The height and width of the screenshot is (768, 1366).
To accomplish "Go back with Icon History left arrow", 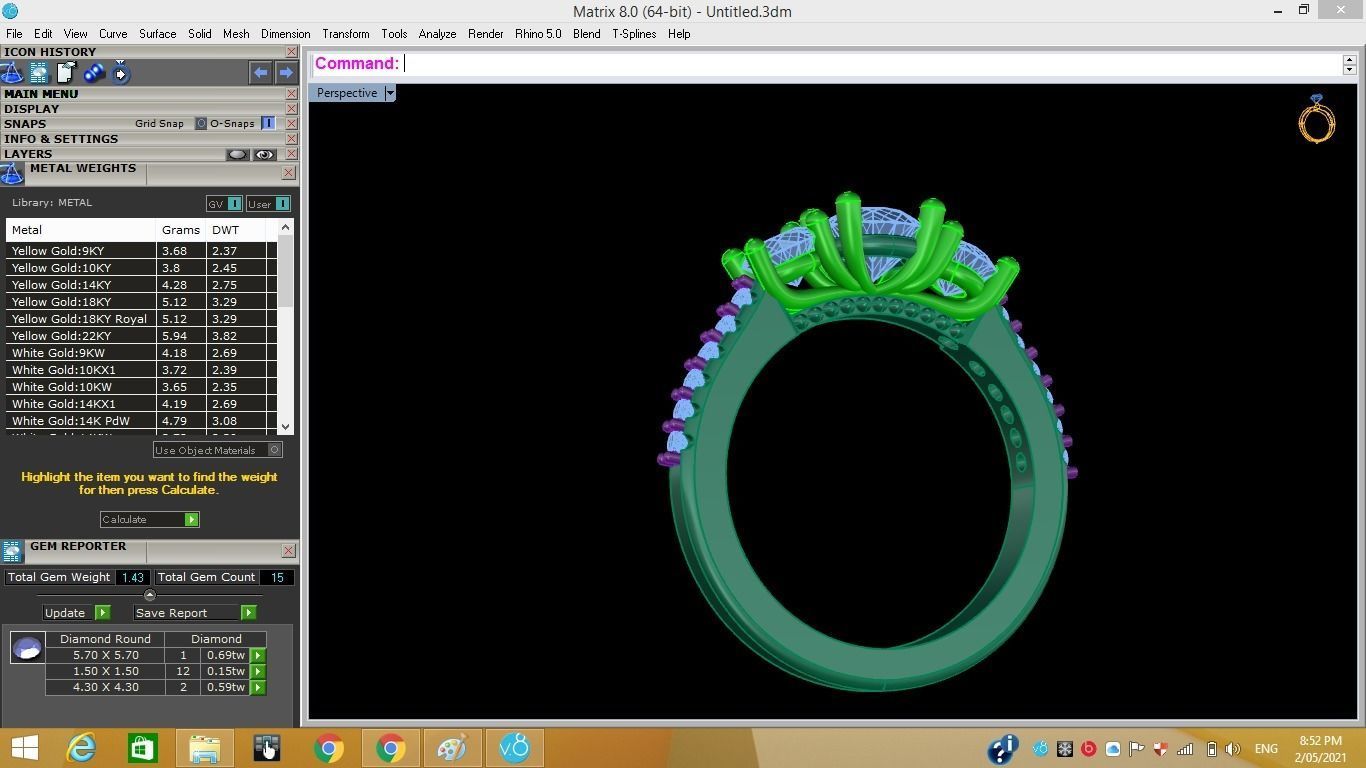I will coord(260,72).
